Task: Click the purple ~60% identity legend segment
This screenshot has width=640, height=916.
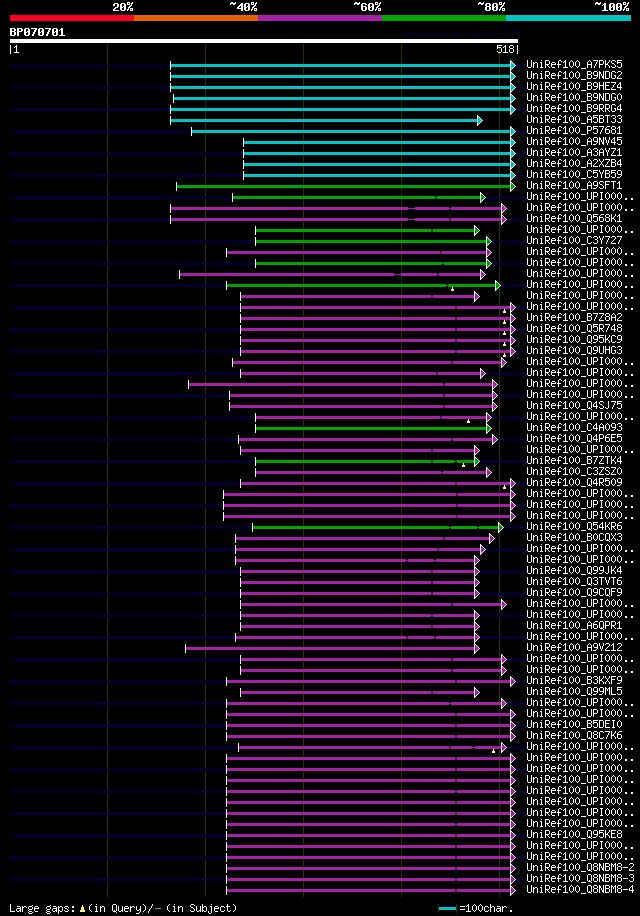Action: click(x=320, y=18)
